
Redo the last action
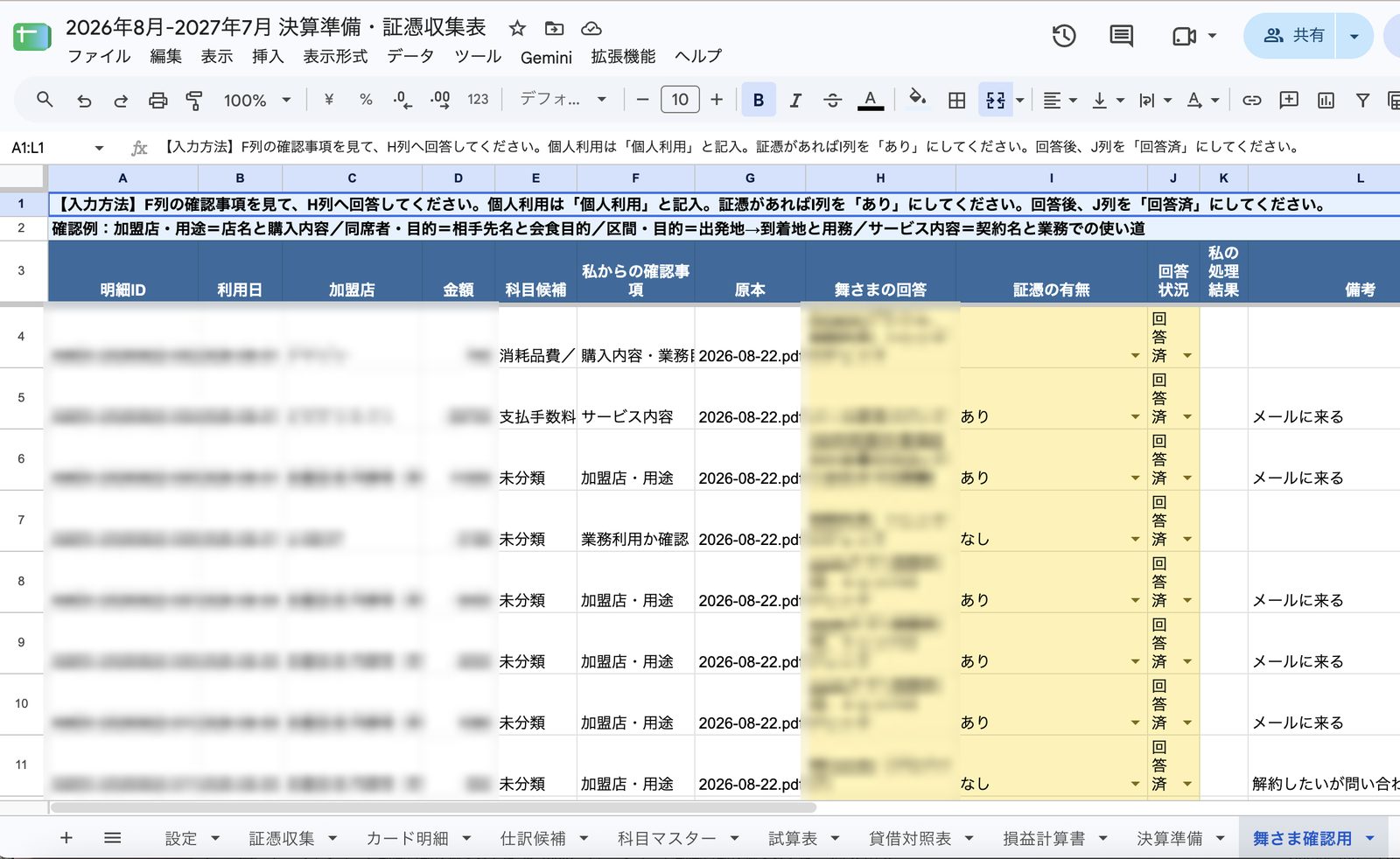(121, 101)
